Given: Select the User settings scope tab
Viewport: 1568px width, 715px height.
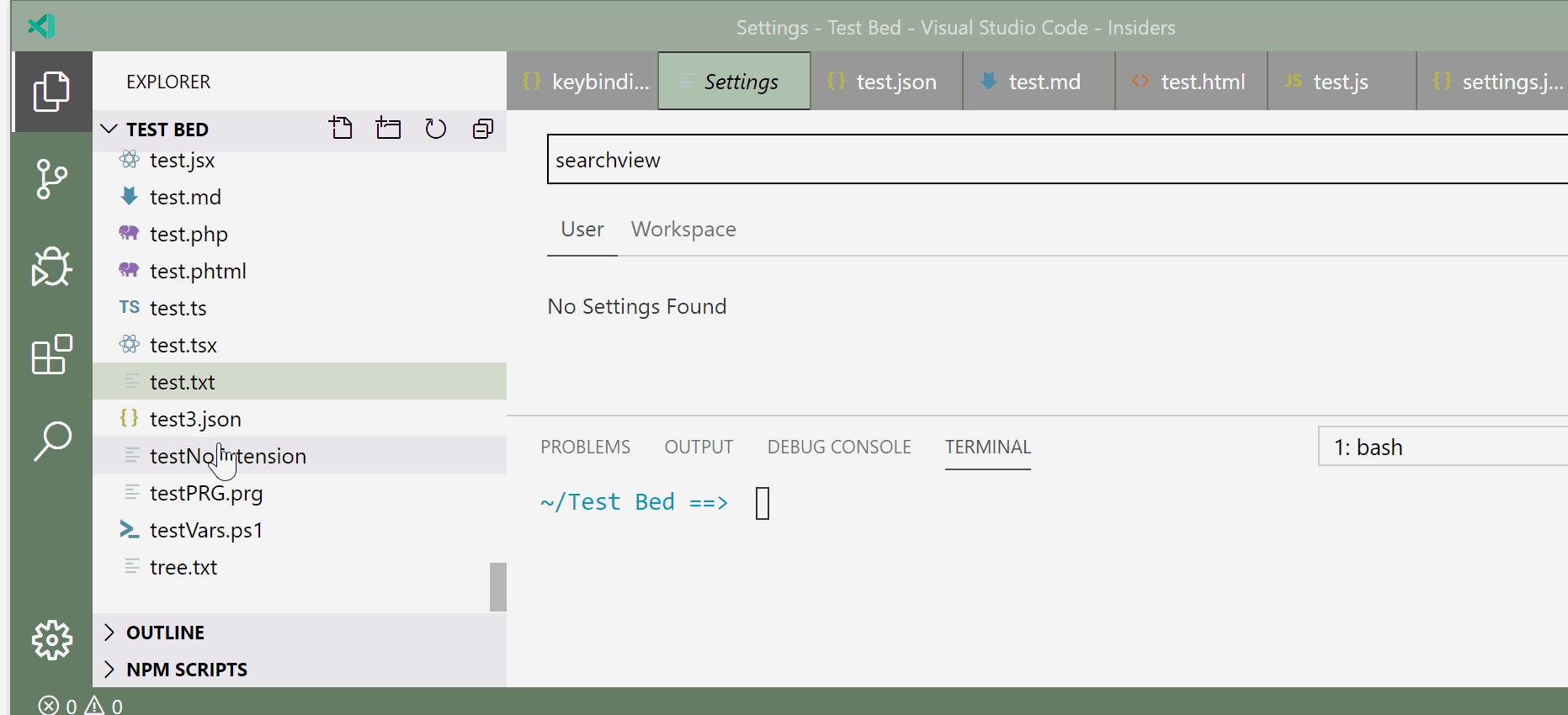Looking at the screenshot, I should [x=582, y=230].
